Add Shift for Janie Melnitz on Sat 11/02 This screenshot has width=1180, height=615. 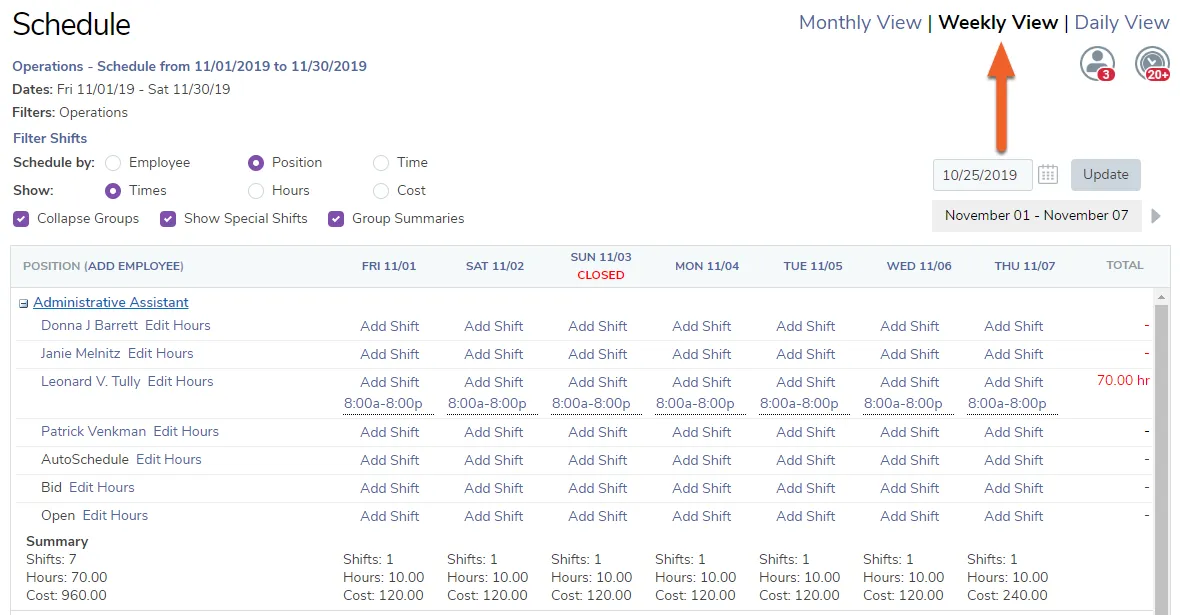pyautogui.click(x=493, y=355)
